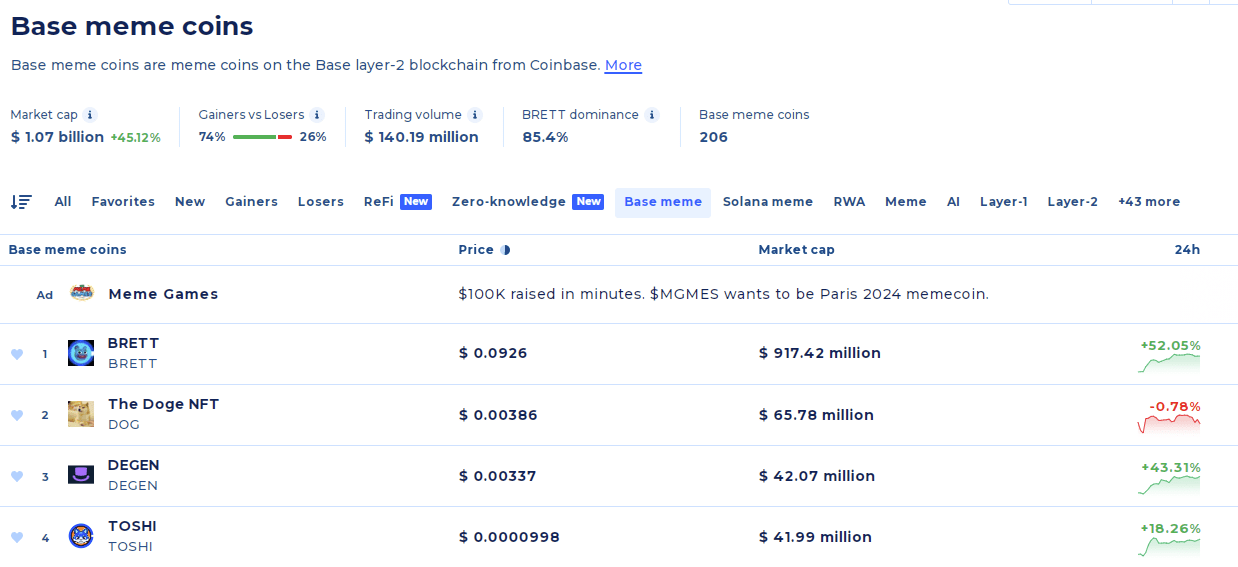The image size is (1238, 567).
Task: Toggle favorite heart for The Doge NFT
Action: coord(17,415)
